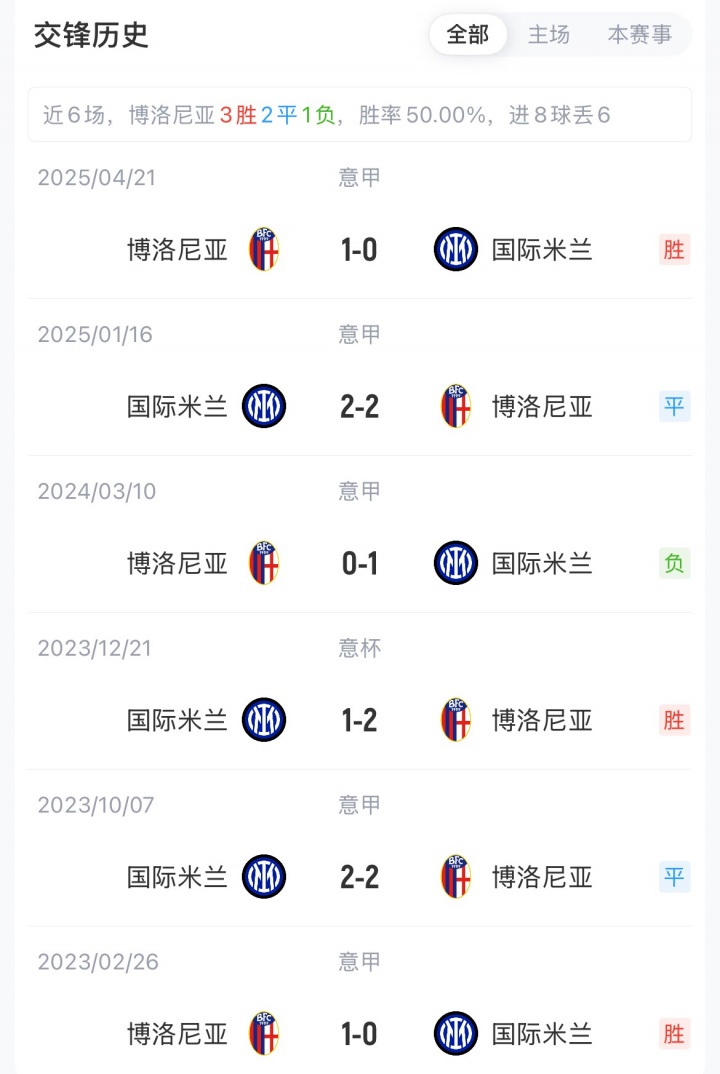Tap the head-to-head summary stats box
Viewport: 720px width, 1074px height.
pos(359,115)
